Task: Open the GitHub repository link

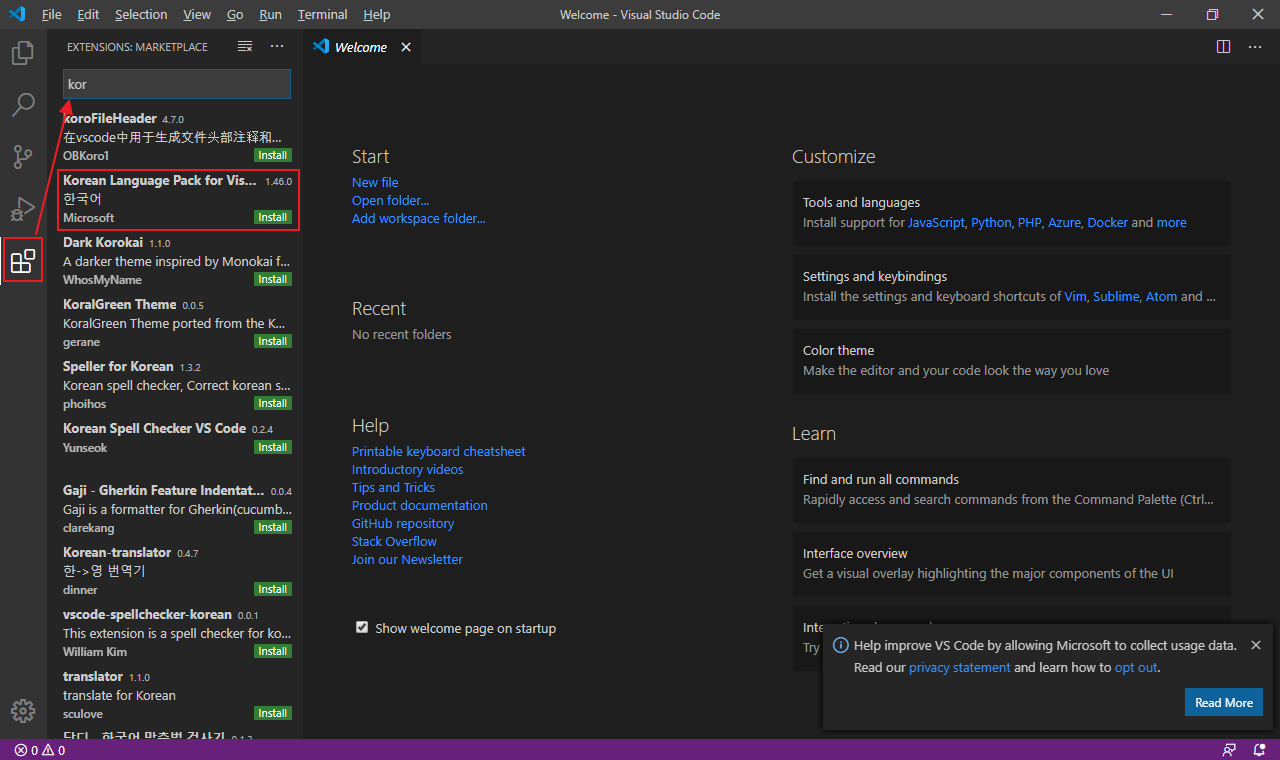Action: pyautogui.click(x=403, y=523)
